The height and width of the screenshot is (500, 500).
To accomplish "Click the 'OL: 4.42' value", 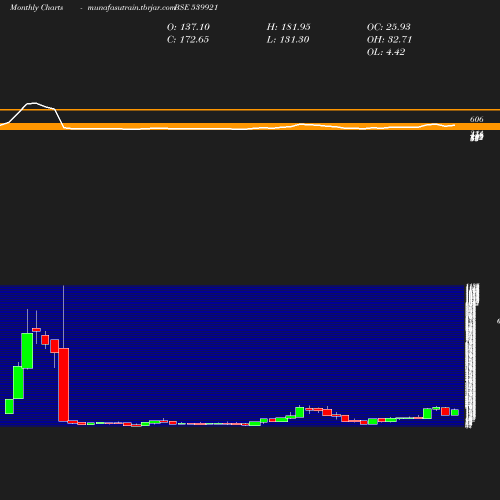I will click(386, 52).
